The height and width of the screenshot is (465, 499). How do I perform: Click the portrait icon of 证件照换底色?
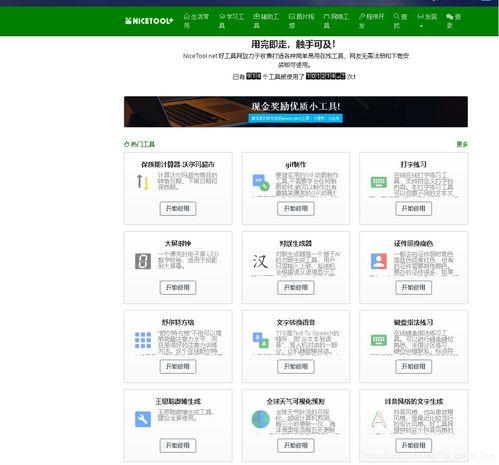coord(379,261)
